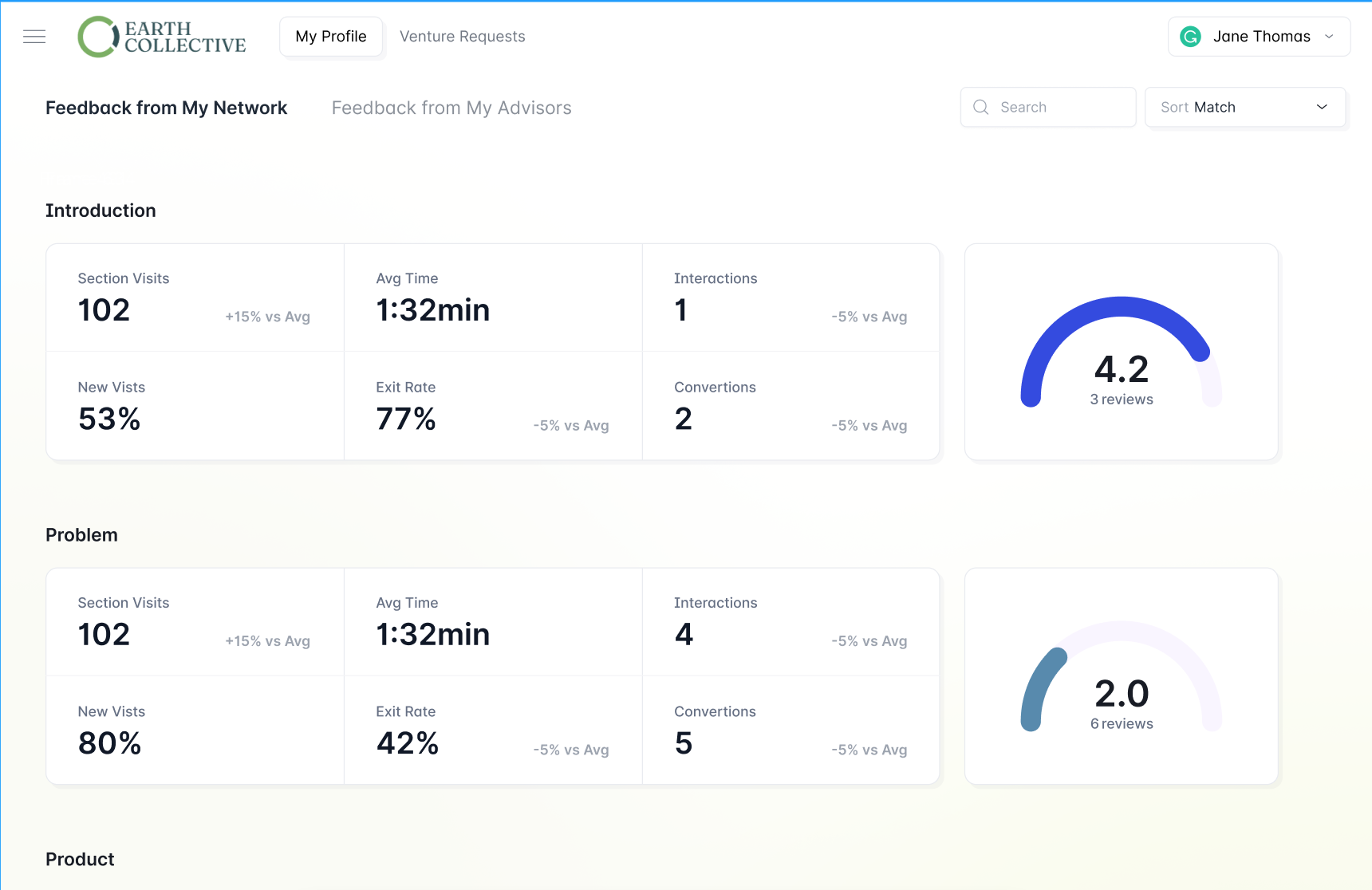Click inside the Search input field

(x=1053, y=107)
